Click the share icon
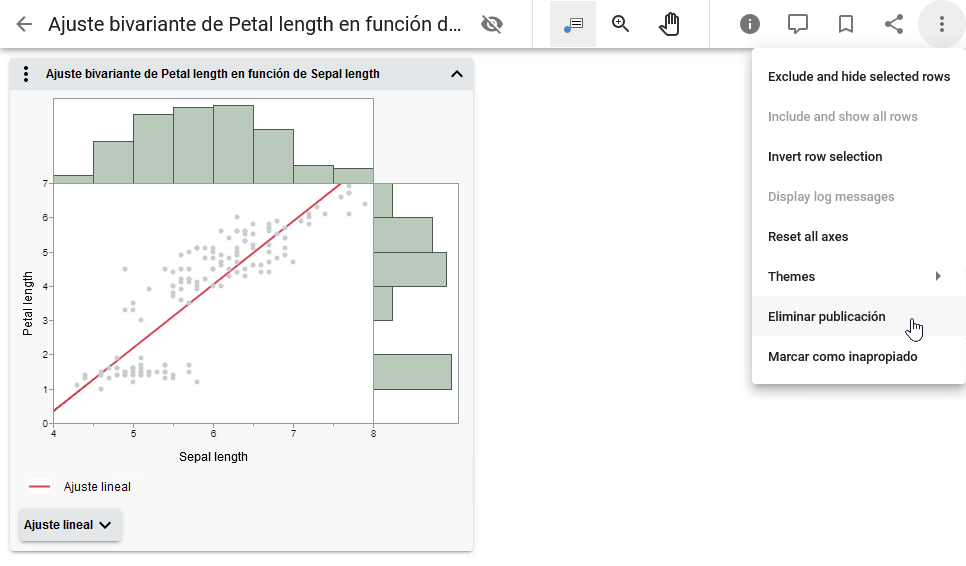Image resolution: width=966 pixels, height=566 pixels. 894,24
